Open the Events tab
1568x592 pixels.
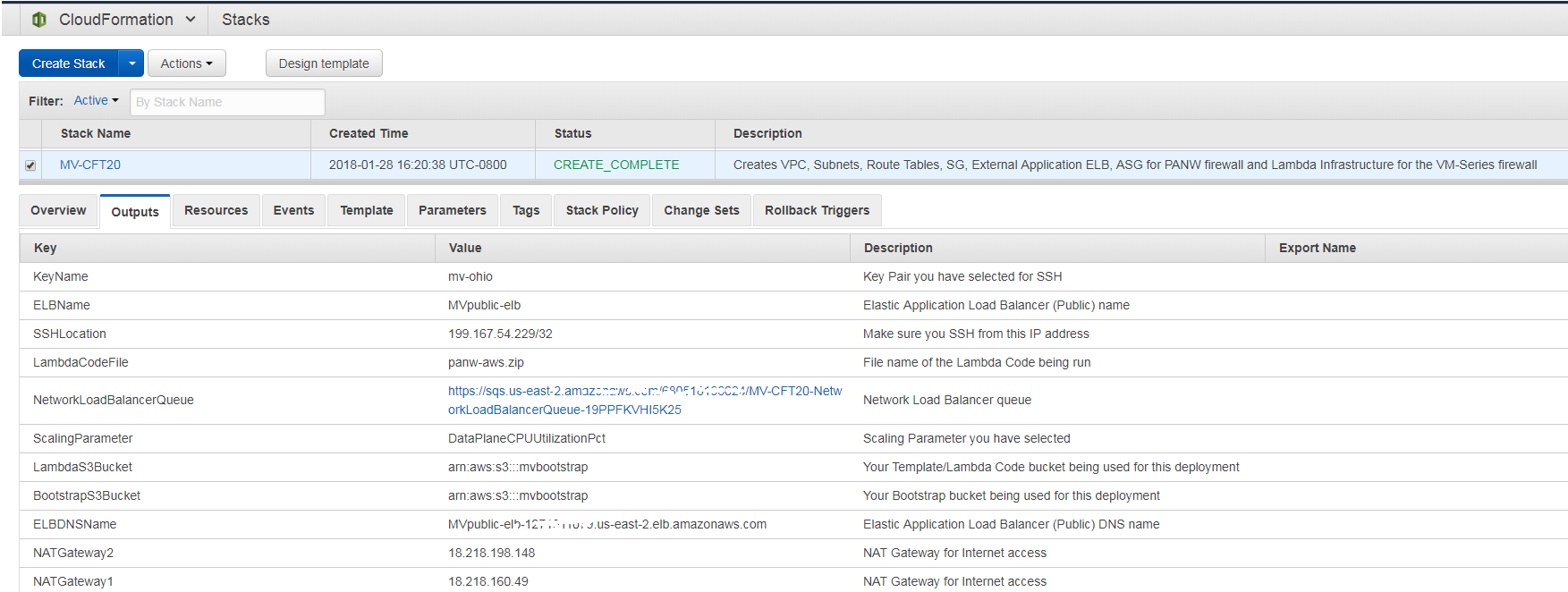(x=293, y=210)
